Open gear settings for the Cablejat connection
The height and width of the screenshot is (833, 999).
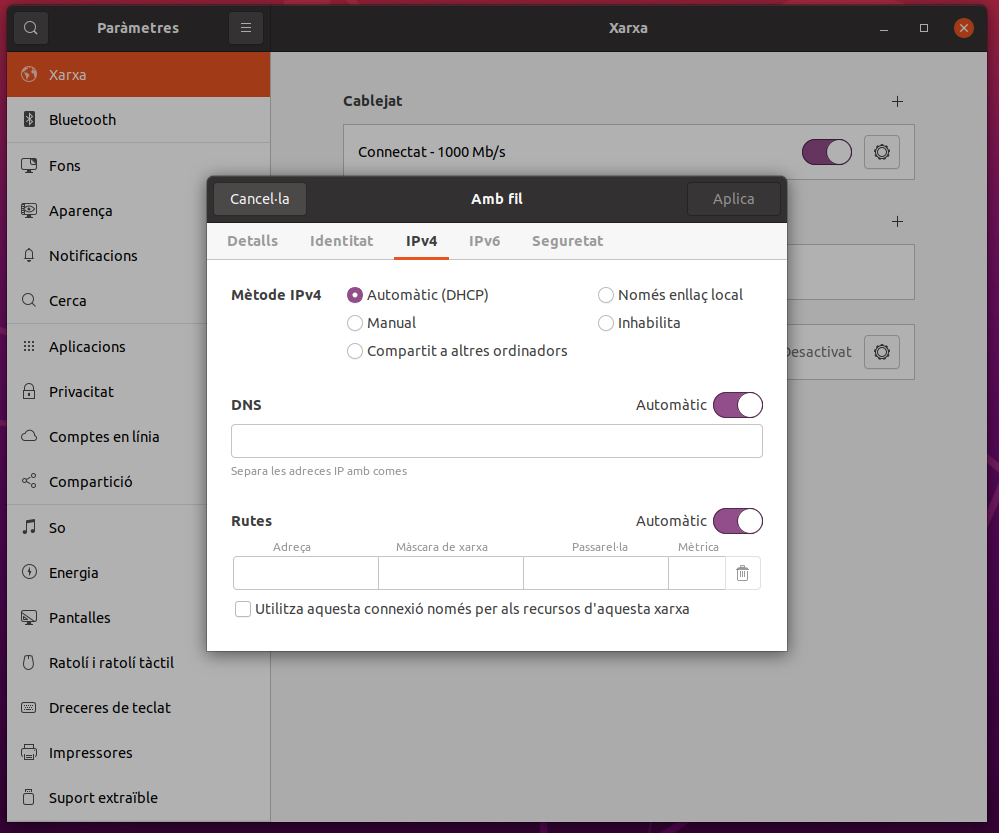tap(881, 152)
